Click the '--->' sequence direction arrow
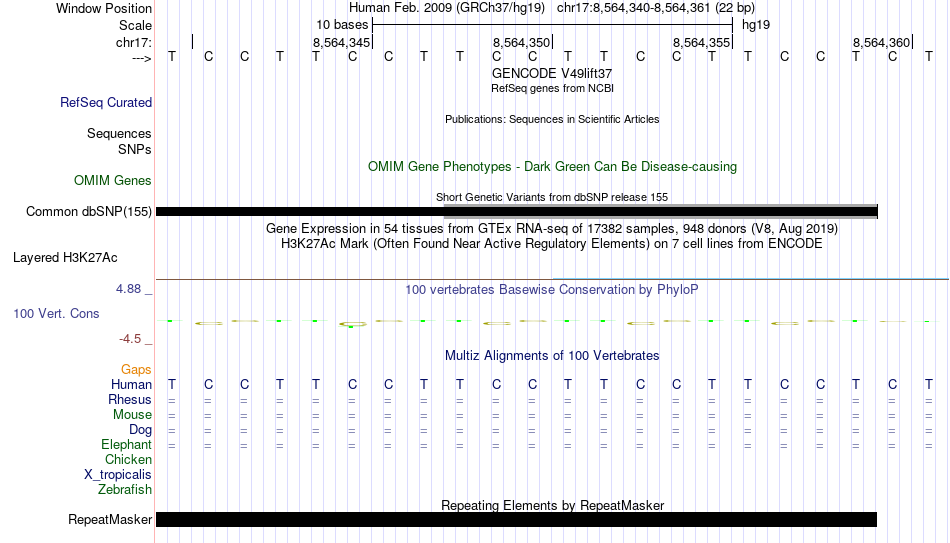This screenshot has height=543, width=950. pos(142,58)
